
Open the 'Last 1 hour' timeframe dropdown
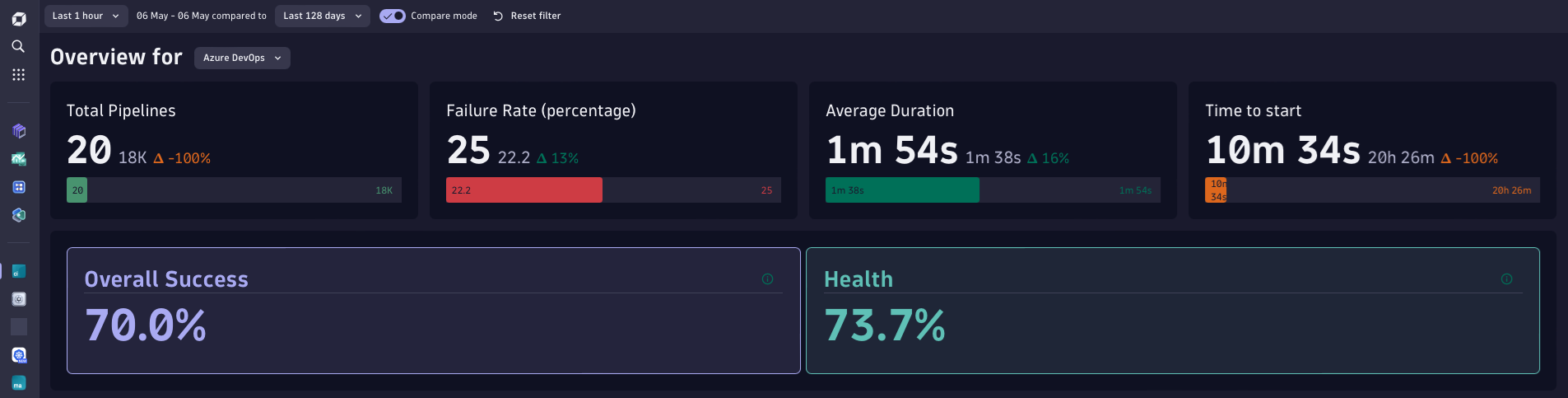pyautogui.click(x=86, y=16)
